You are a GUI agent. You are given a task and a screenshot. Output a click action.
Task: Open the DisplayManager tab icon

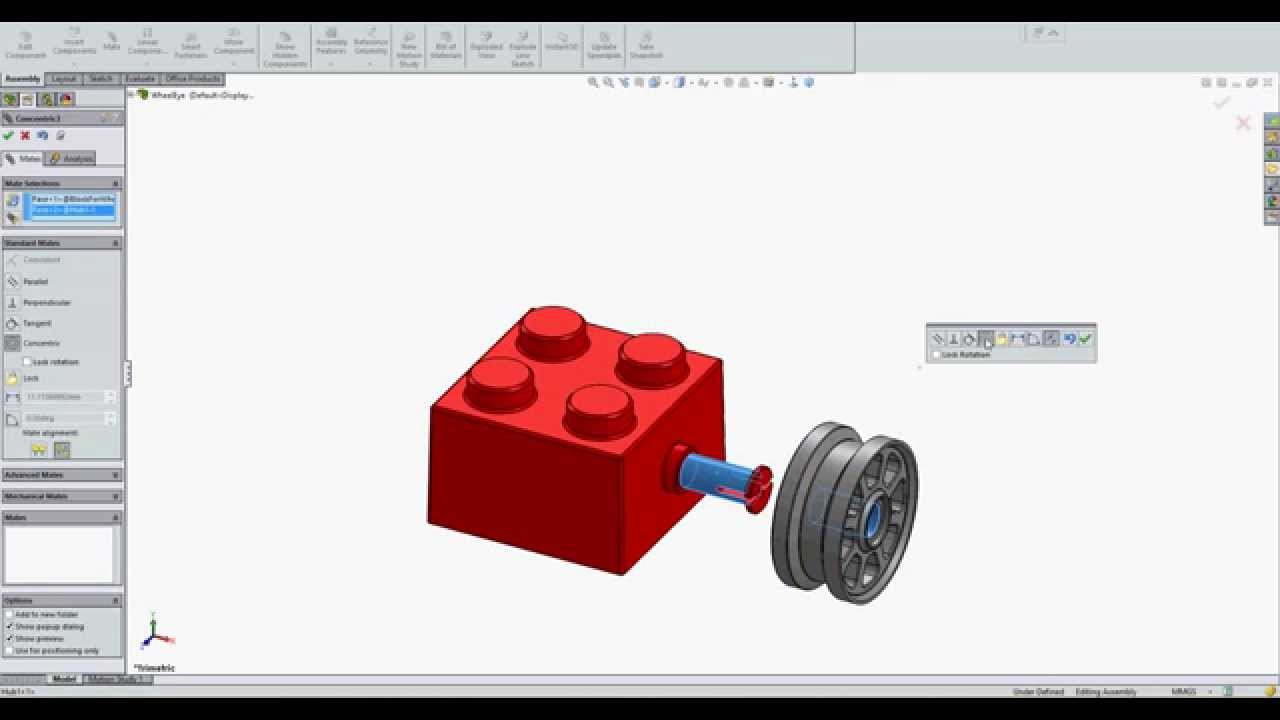pos(66,99)
